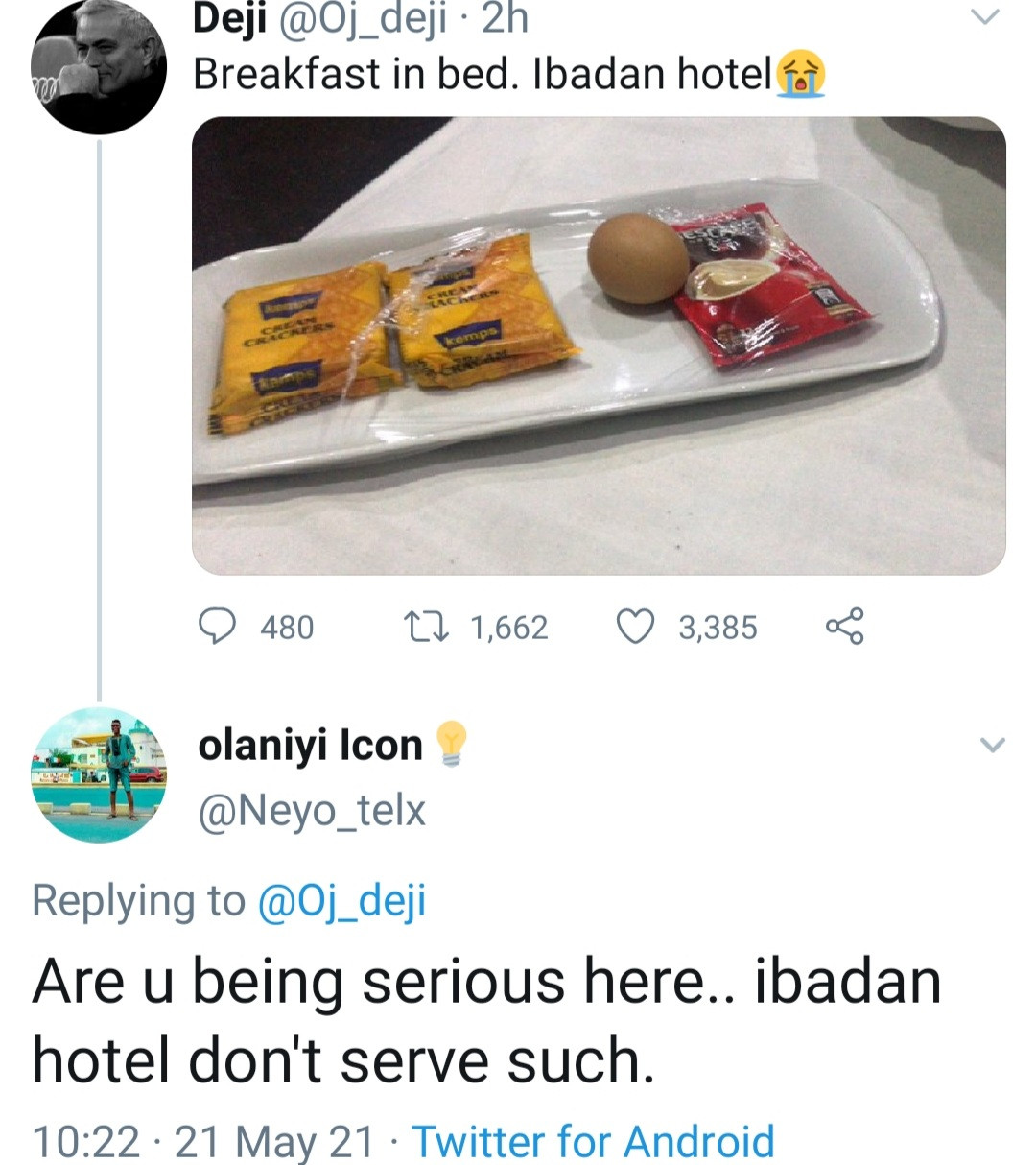Expand the options chevron on olaniyi's reply

[x=993, y=745]
